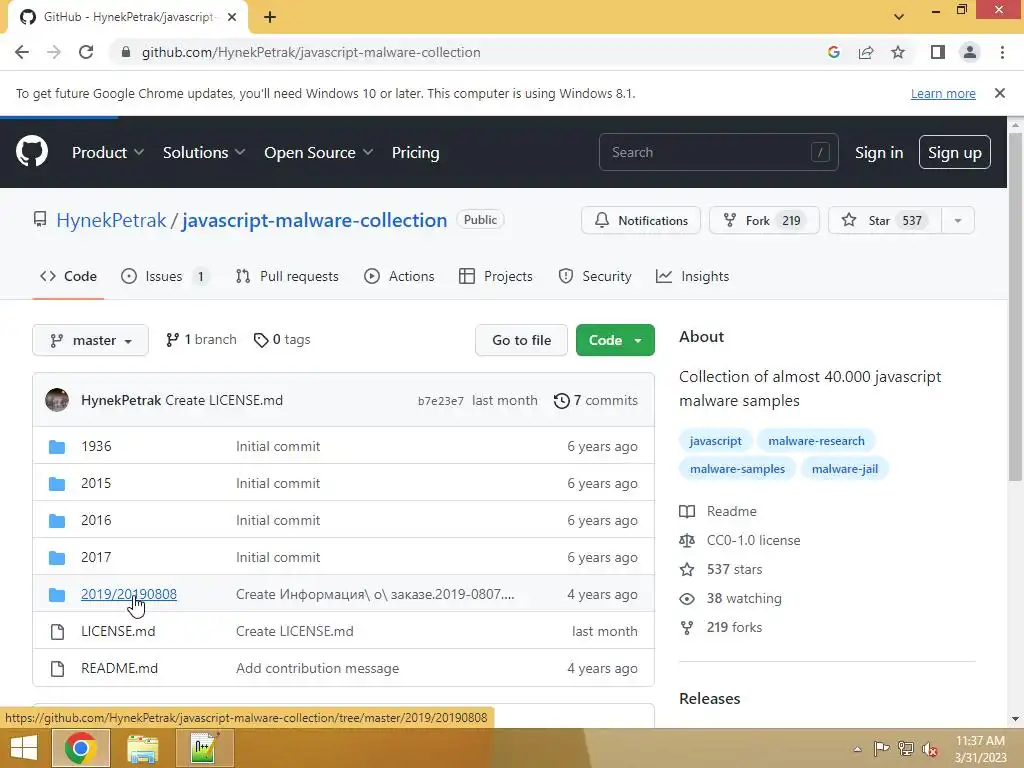Expand the Product menu
The image size is (1024, 768).
coord(108,152)
